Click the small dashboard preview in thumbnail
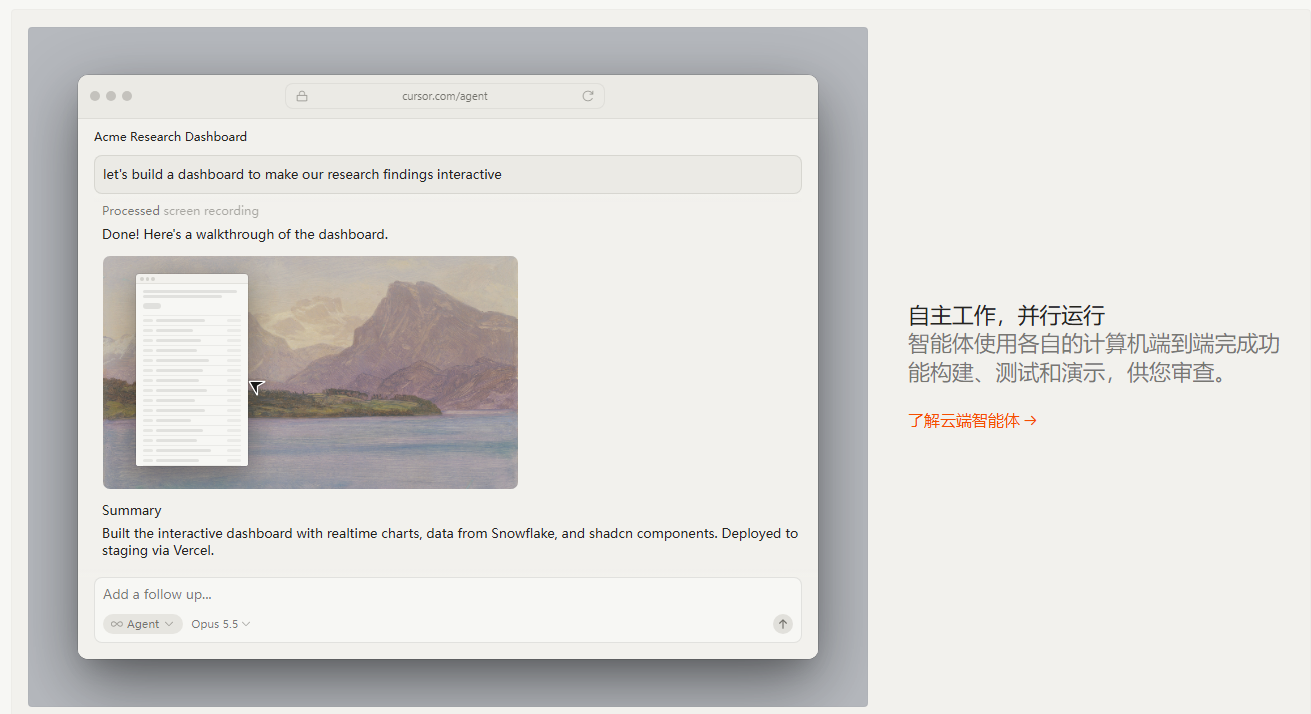Viewport: 1311px width, 714px height. tap(192, 370)
